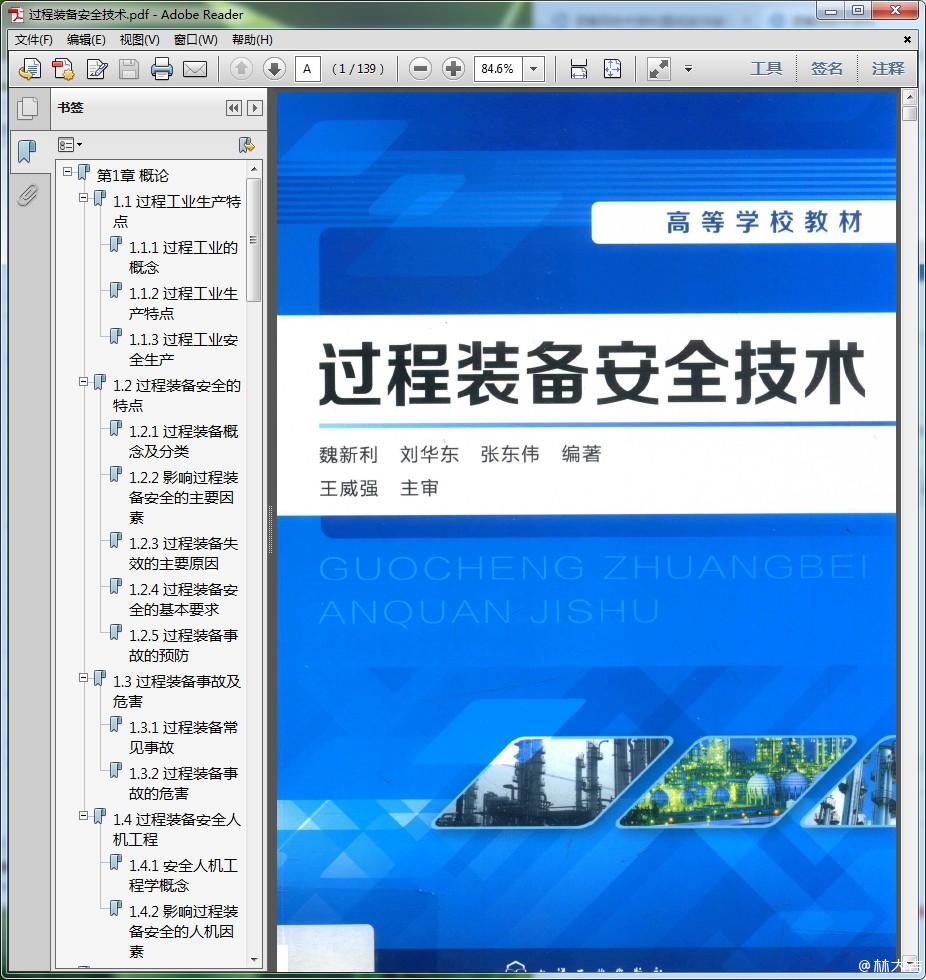Select bookmark 1.3.1 过程装备常见事故
Viewport: 926px width, 980px height.
tap(183, 737)
